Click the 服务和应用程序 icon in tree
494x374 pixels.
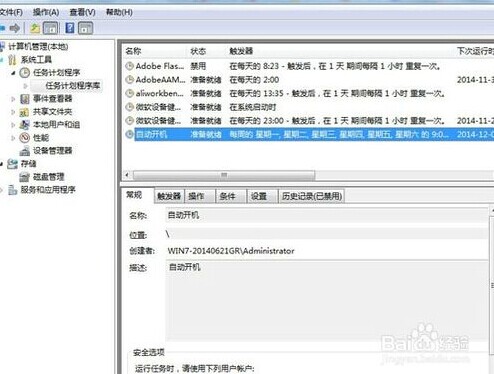tap(13, 190)
